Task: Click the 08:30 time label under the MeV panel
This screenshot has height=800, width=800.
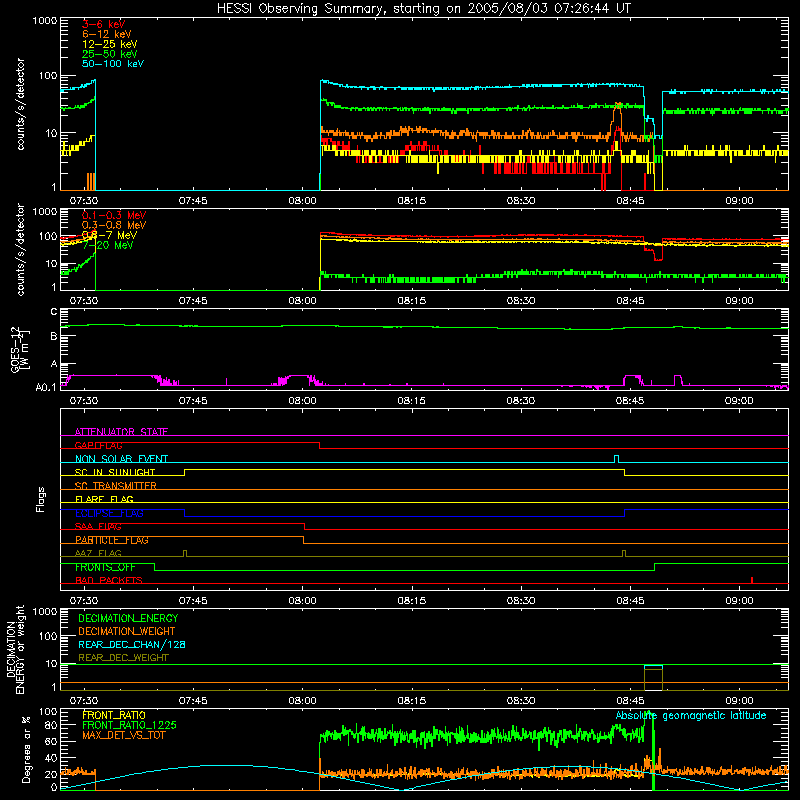Action: click(520, 301)
